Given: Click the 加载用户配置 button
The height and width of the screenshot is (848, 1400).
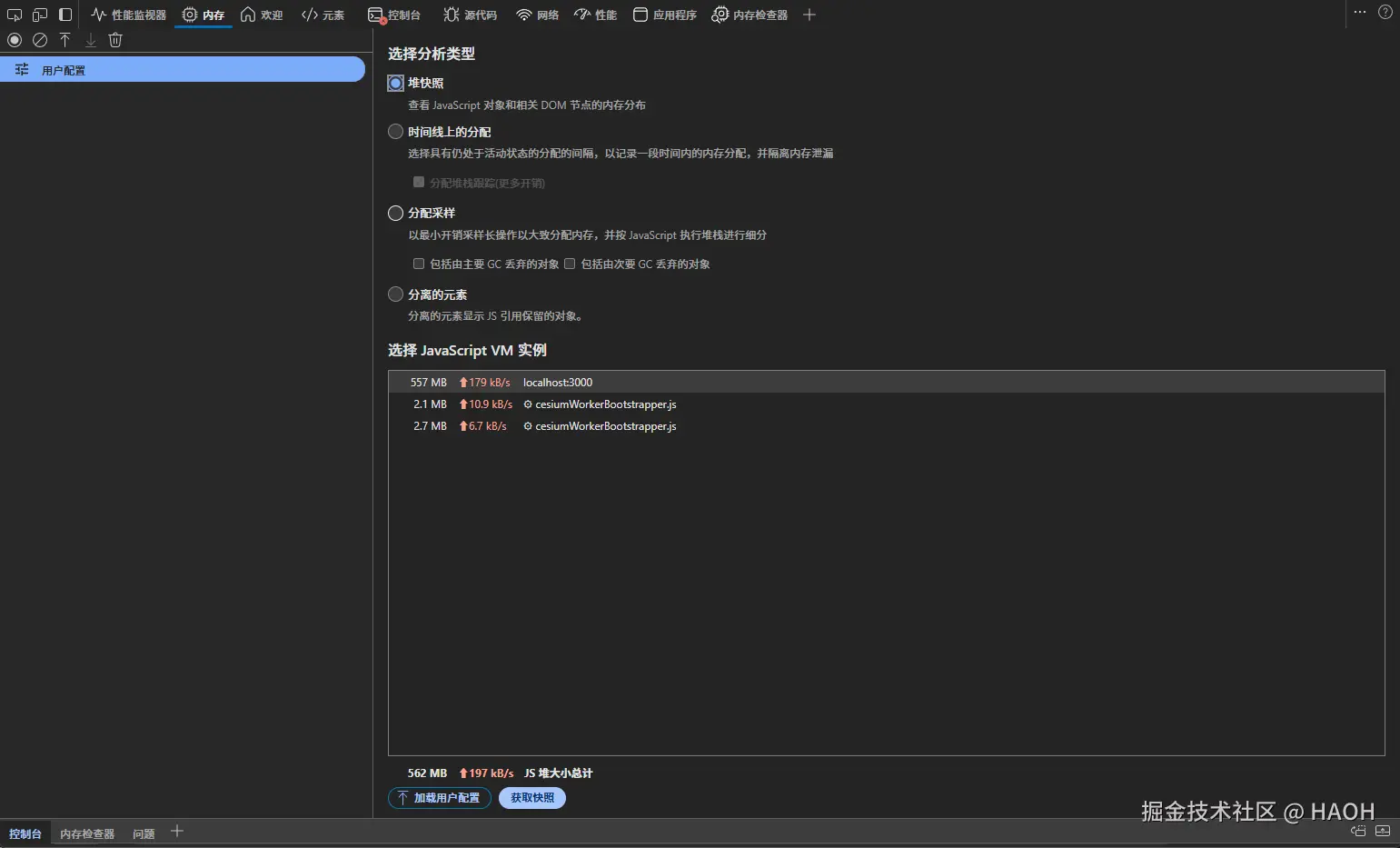Looking at the screenshot, I should [x=440, y=797].
